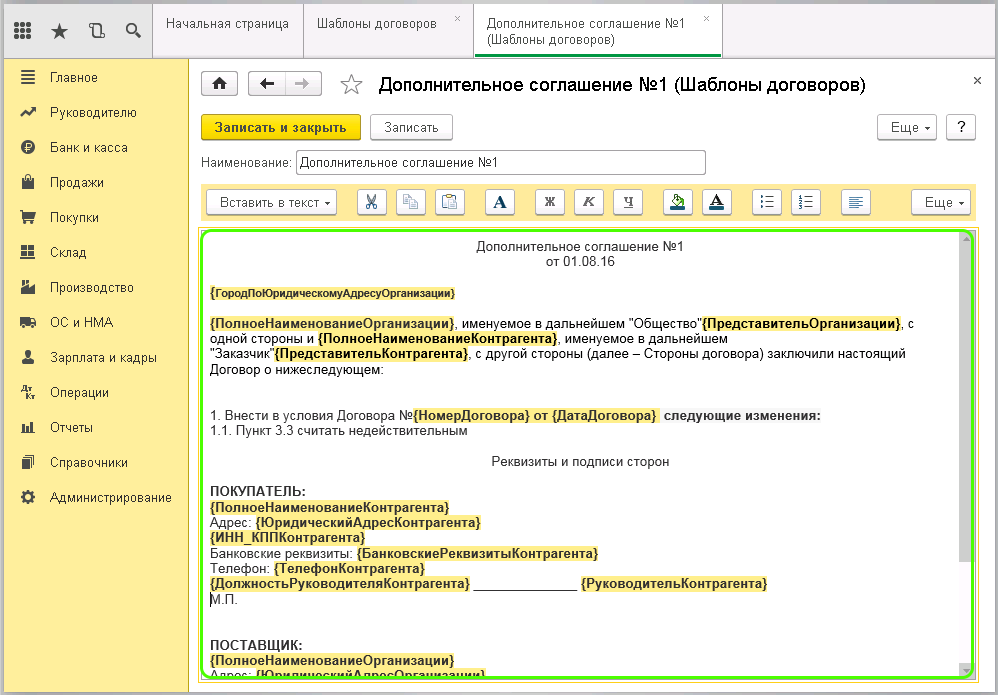Viewport: 998px width, 695px height.
Task: Insert a bulleted list
Action: pos(767,202)
